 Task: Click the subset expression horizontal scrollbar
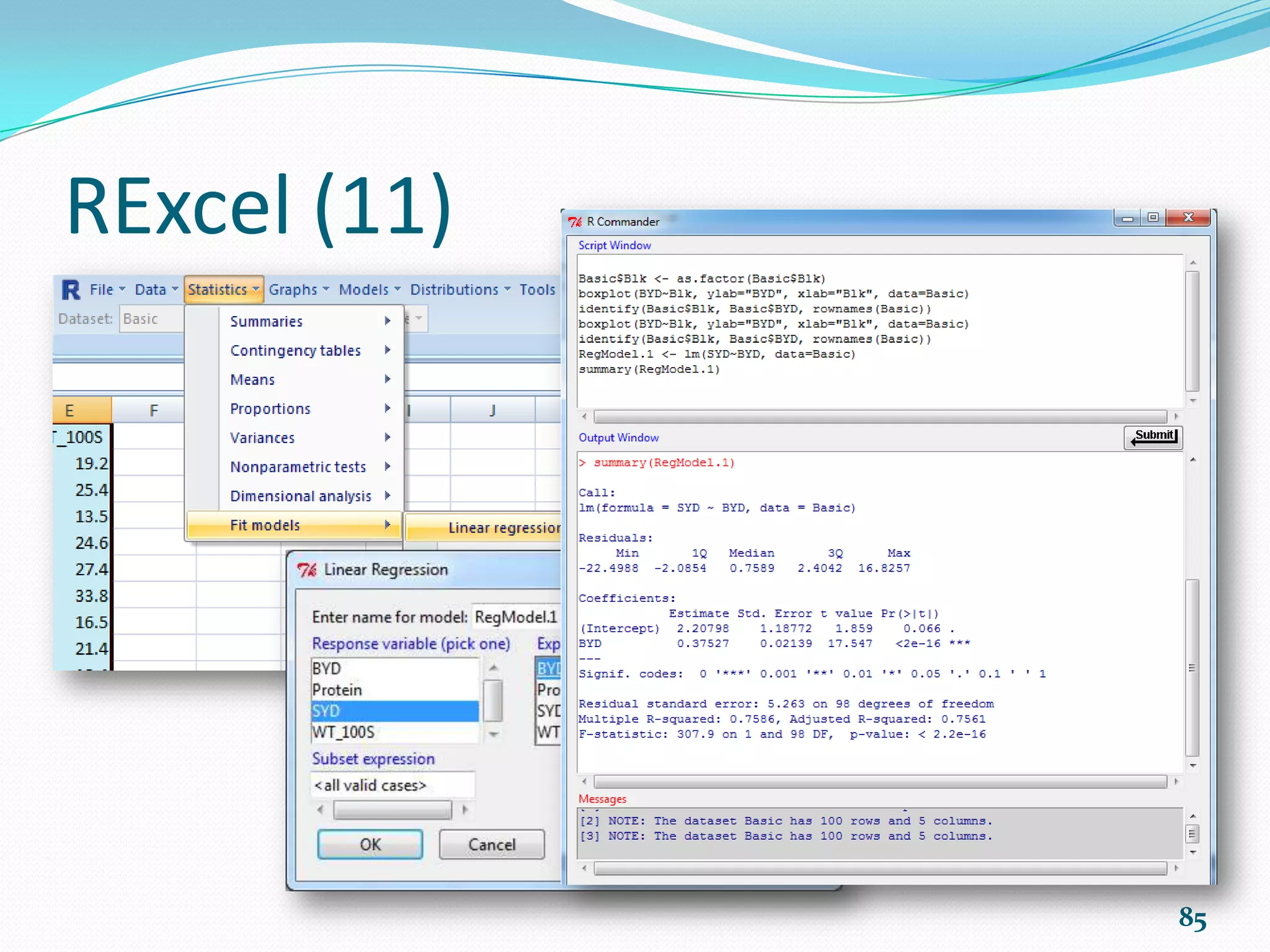click(x=392, y=809)
